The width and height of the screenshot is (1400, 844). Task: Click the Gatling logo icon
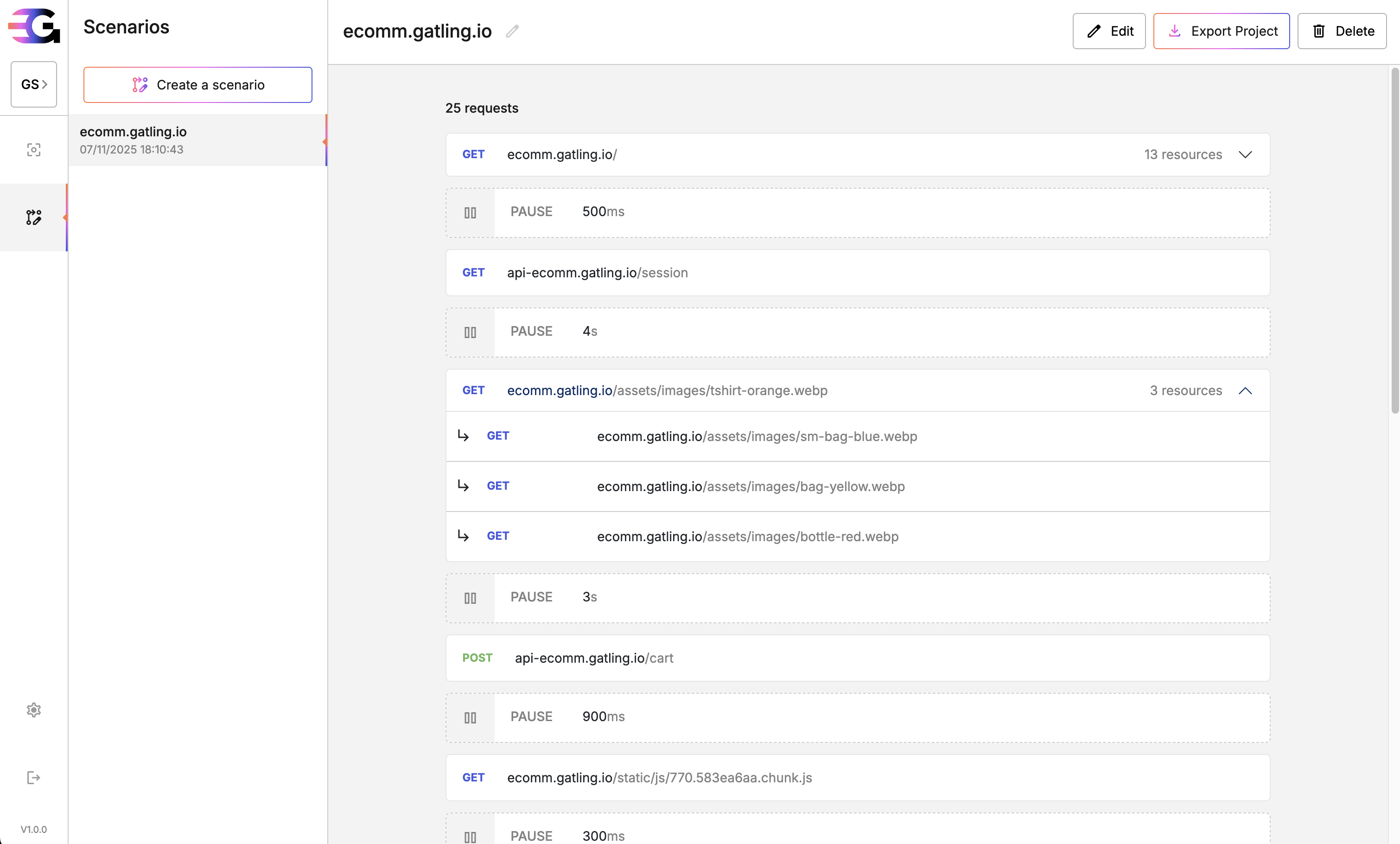point(34,26)
